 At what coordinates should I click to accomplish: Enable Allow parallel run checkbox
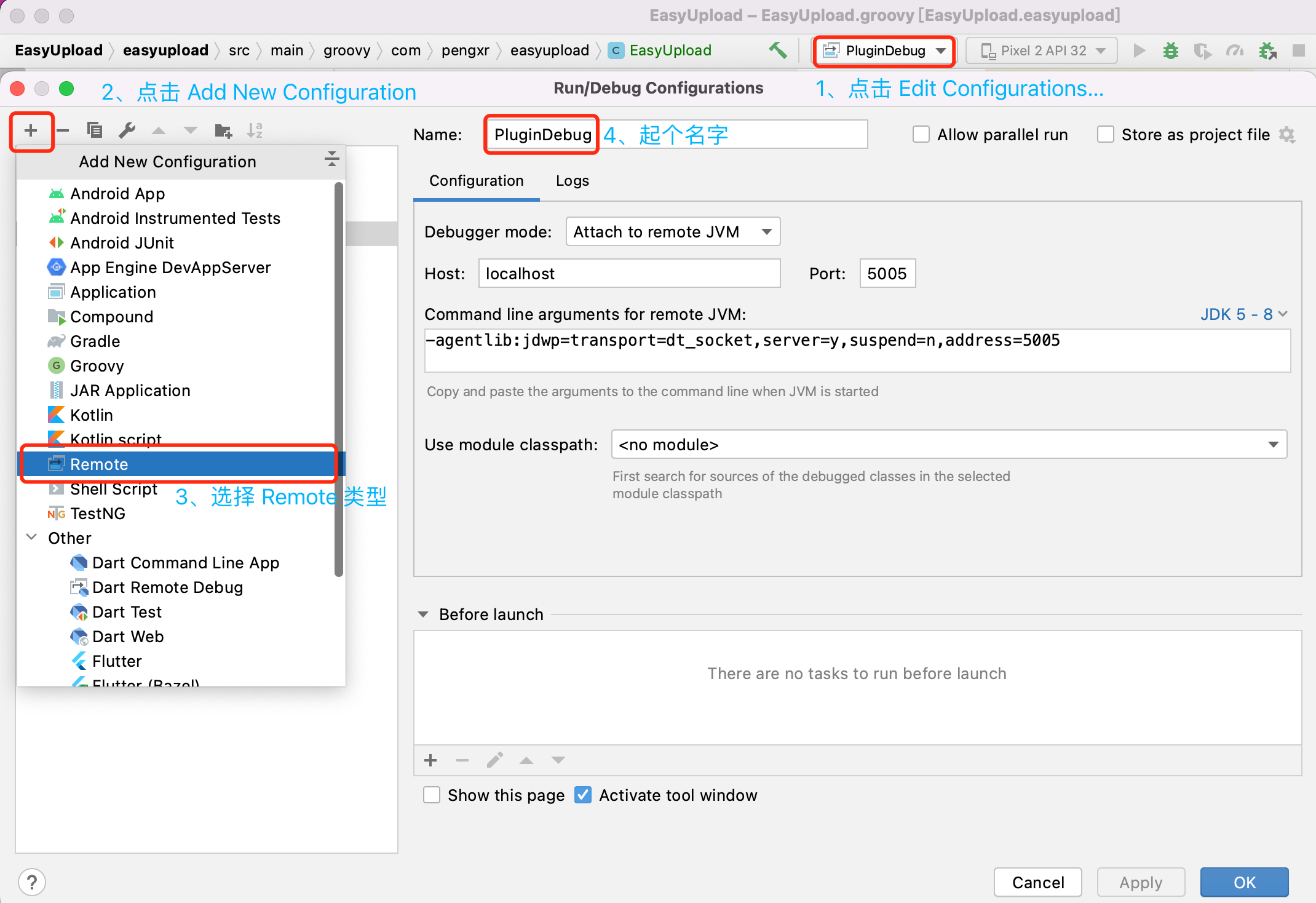tap(921, 135)
